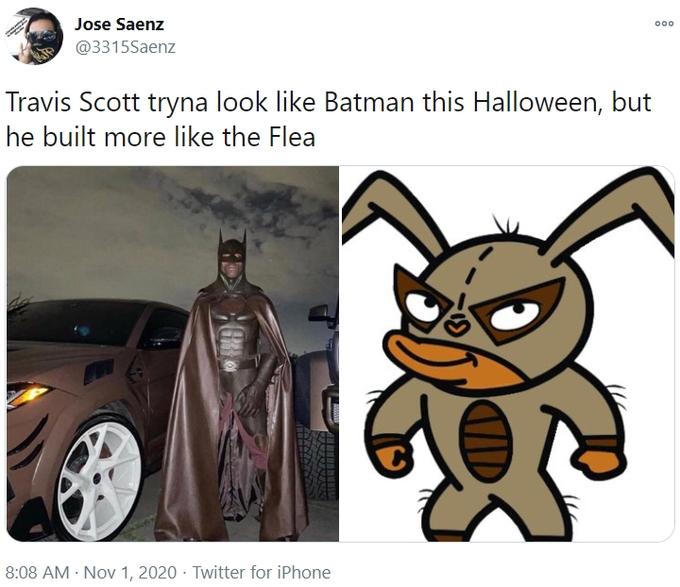The image size is (680, 587).
Task: Click the 8:08 AM timestamp
Action: click(38, 572)
